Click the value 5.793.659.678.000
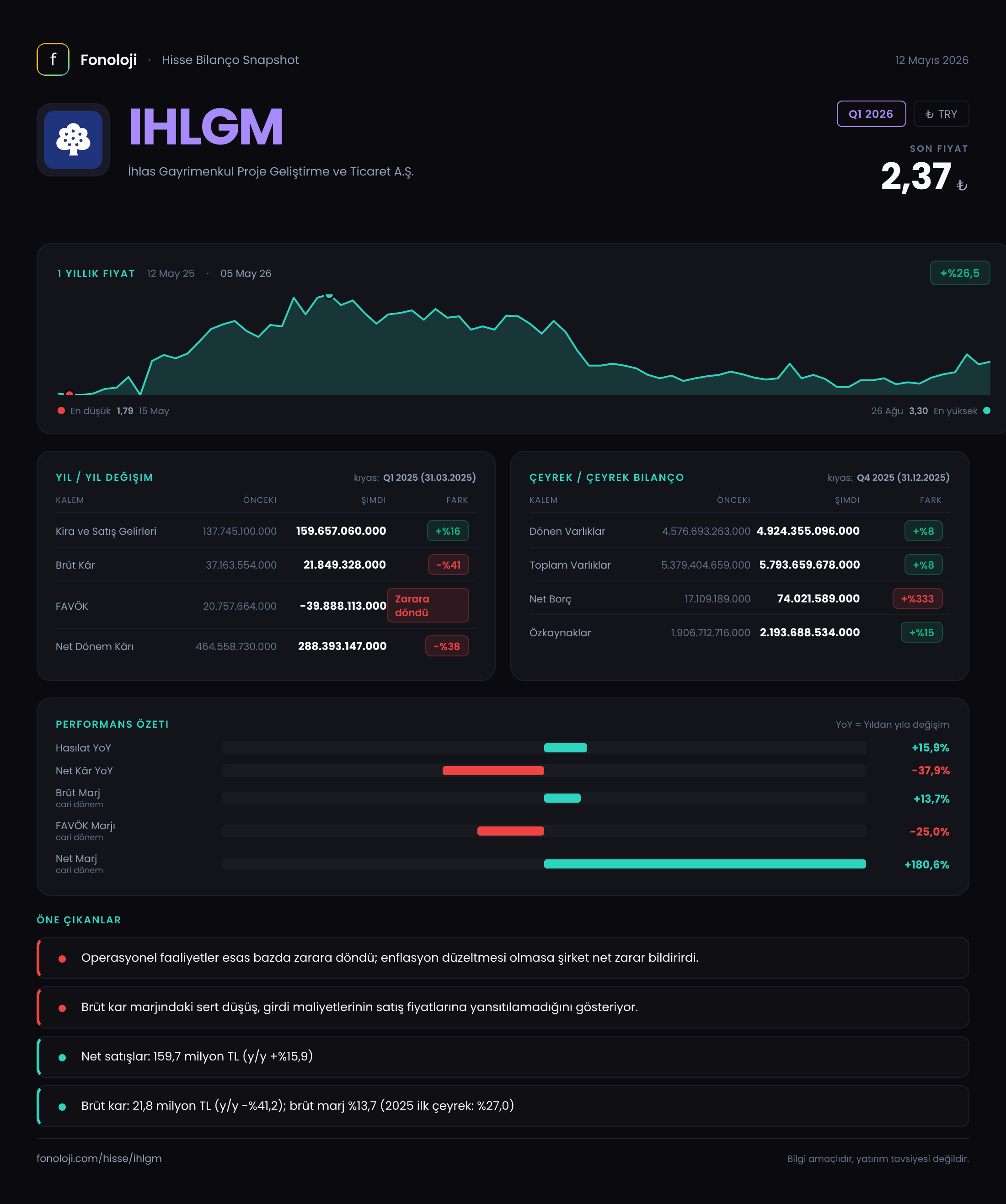Screen dimensions: 1006x1204 coord(810,565)
